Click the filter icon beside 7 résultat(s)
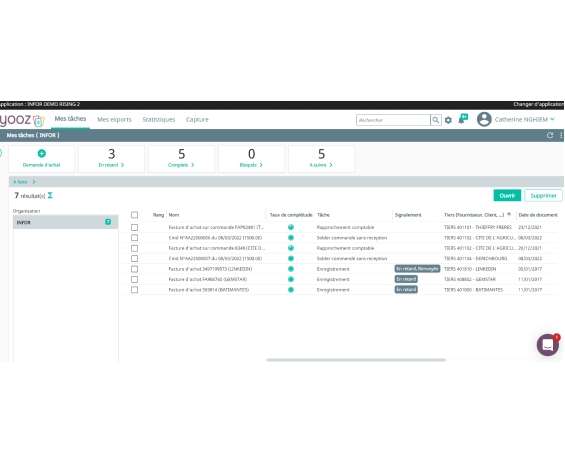Screen dimensions: 565x462 50,195
